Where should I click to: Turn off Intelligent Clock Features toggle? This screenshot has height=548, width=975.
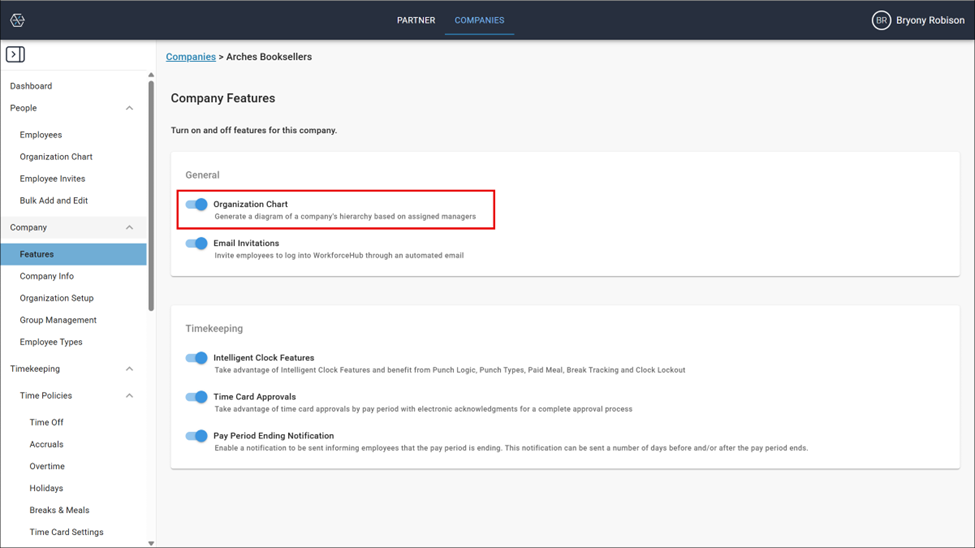click(x=196, y=358)
